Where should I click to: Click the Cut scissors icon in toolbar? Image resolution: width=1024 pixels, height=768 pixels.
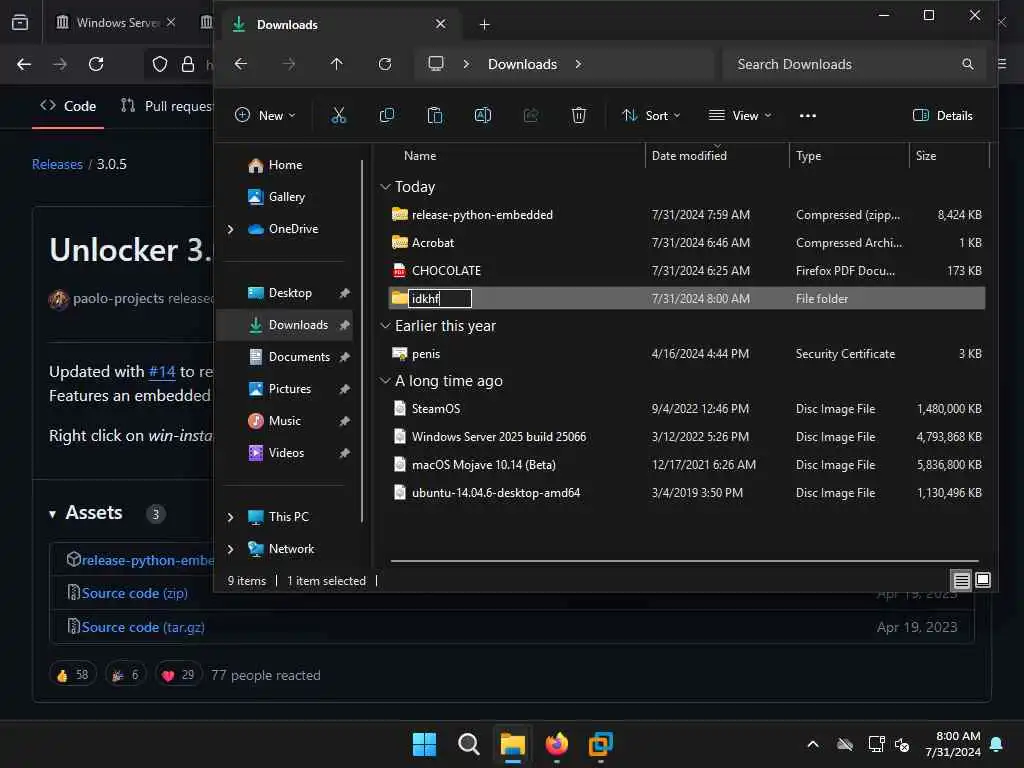point(338,116)
